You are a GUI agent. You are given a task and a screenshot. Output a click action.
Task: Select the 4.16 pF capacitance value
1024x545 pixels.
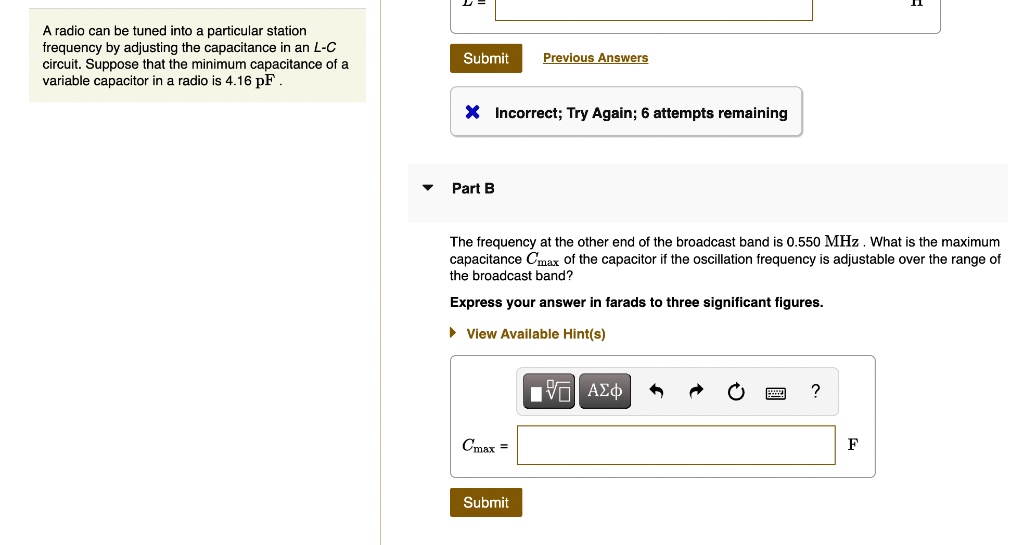(250, 81)
